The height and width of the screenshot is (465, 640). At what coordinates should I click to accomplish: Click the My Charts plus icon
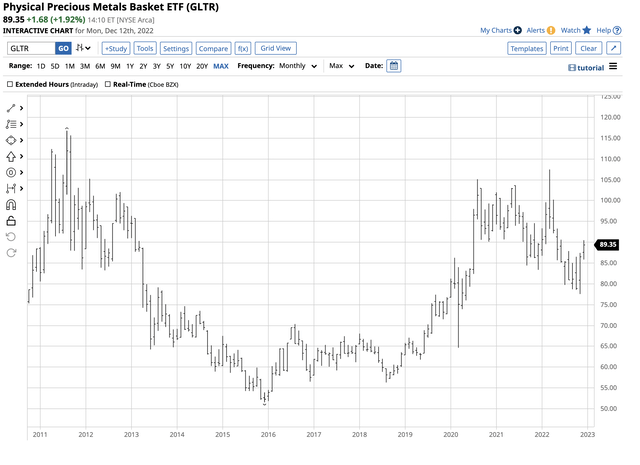pos(518,30)
